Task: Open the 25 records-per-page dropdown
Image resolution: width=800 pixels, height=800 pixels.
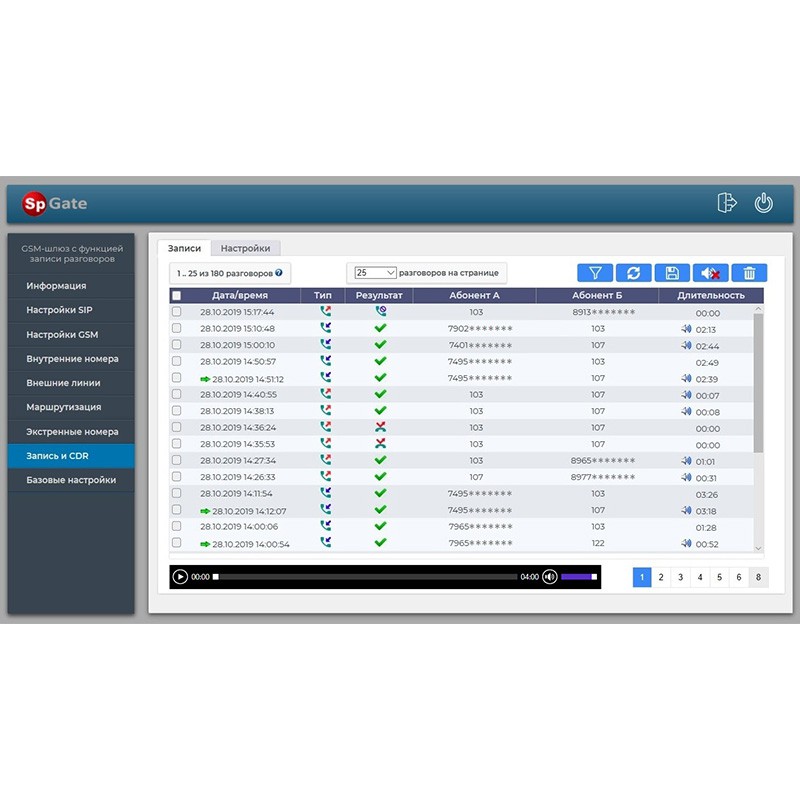Action: pos(376,272)
